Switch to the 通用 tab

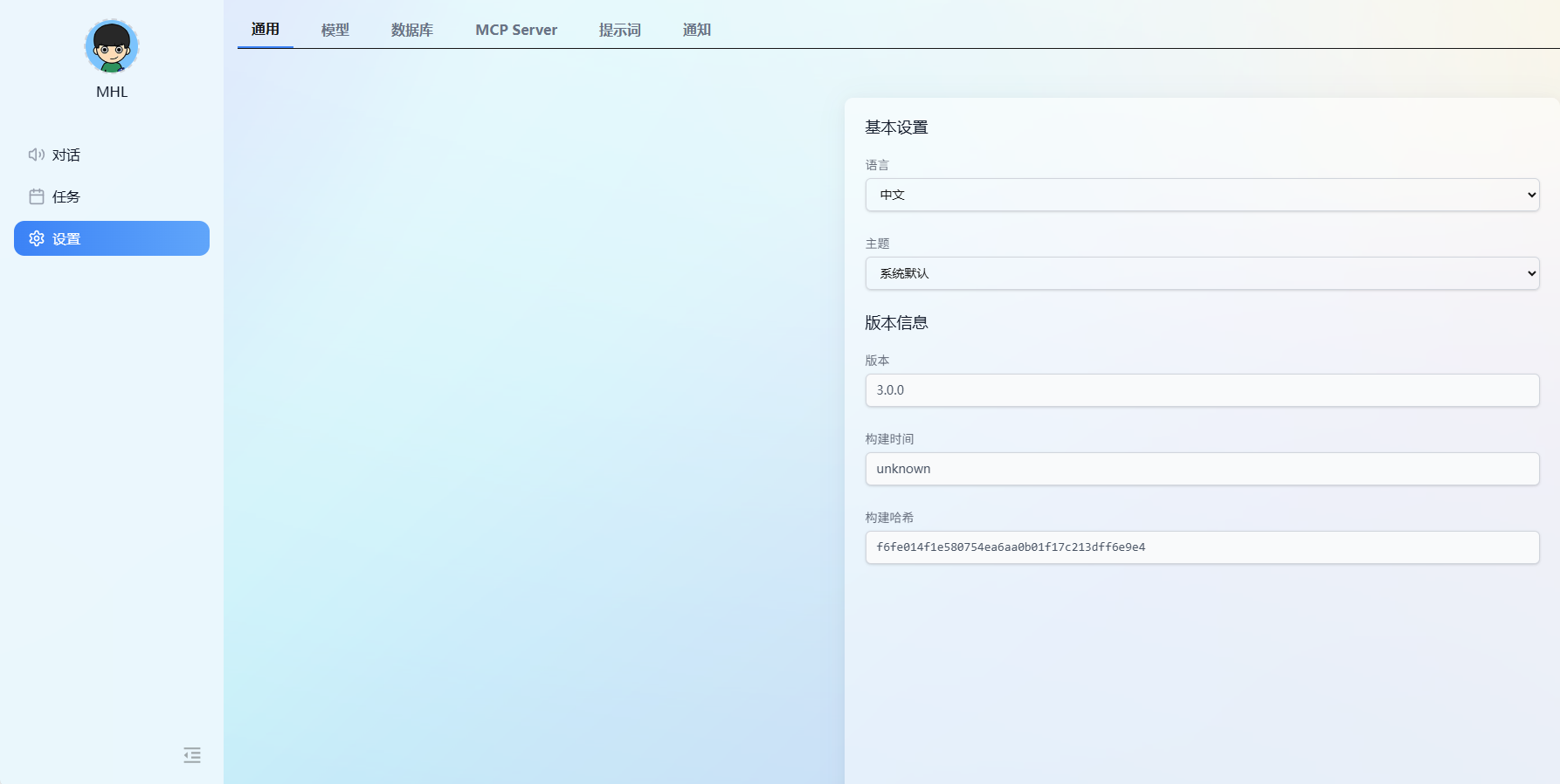point(266,30)
